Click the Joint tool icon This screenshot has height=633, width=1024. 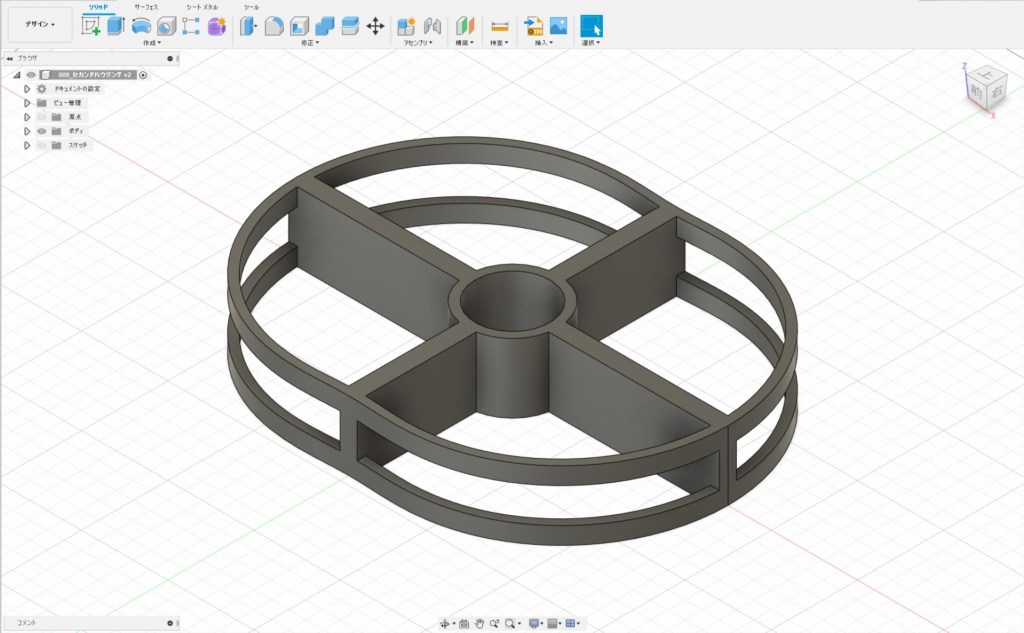[x=432, y=26]
